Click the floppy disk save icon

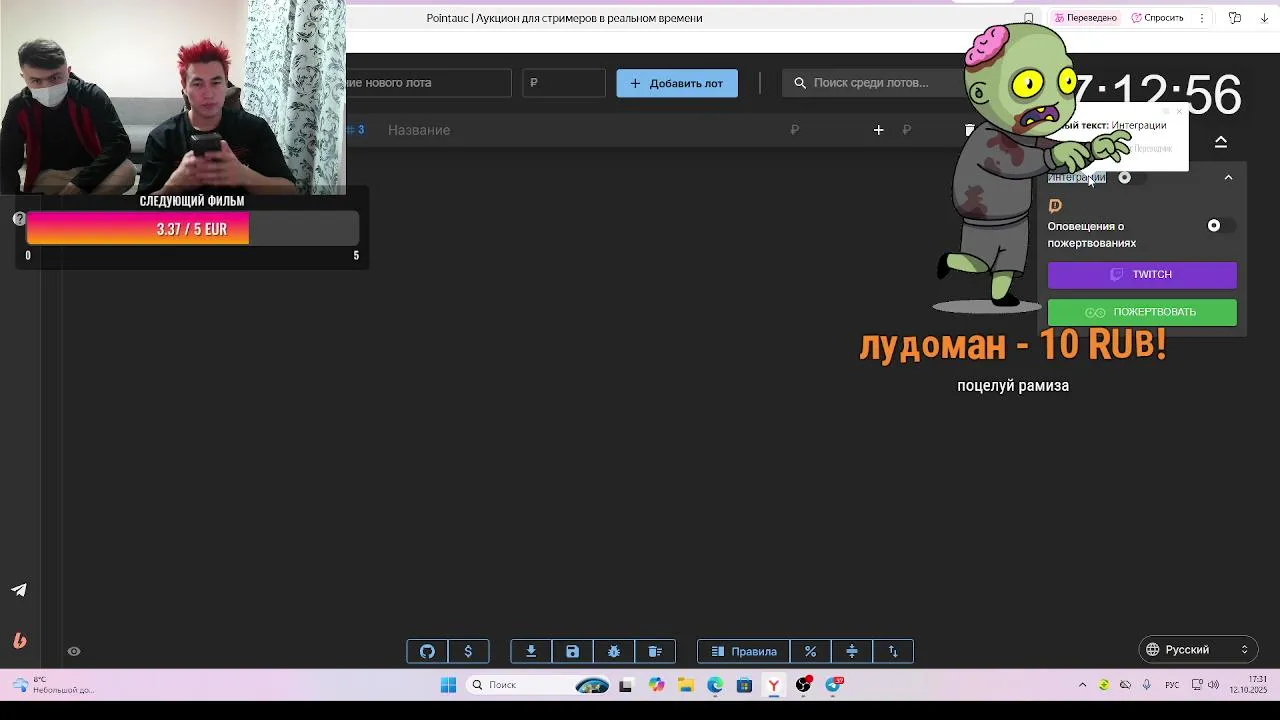[572, 651]
